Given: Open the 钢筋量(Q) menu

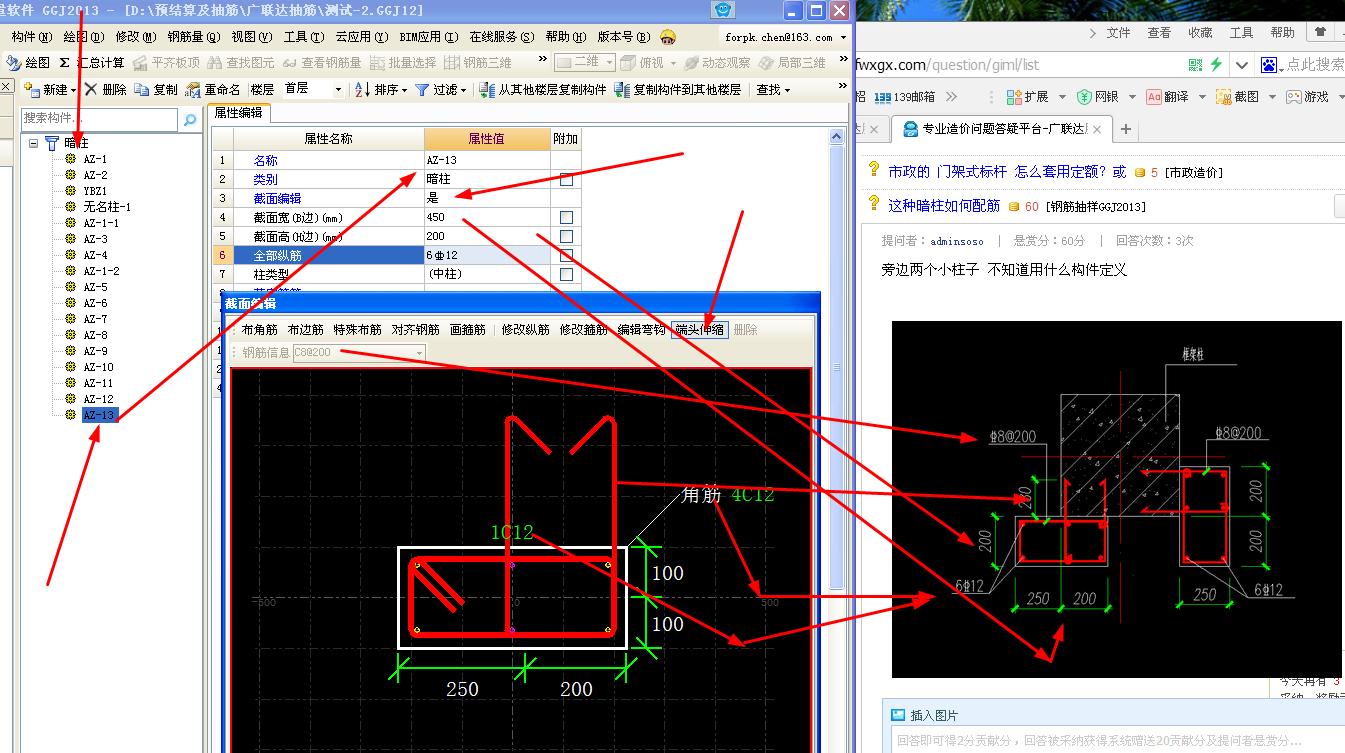Looking at the screenshot, I should pos(193,37).
